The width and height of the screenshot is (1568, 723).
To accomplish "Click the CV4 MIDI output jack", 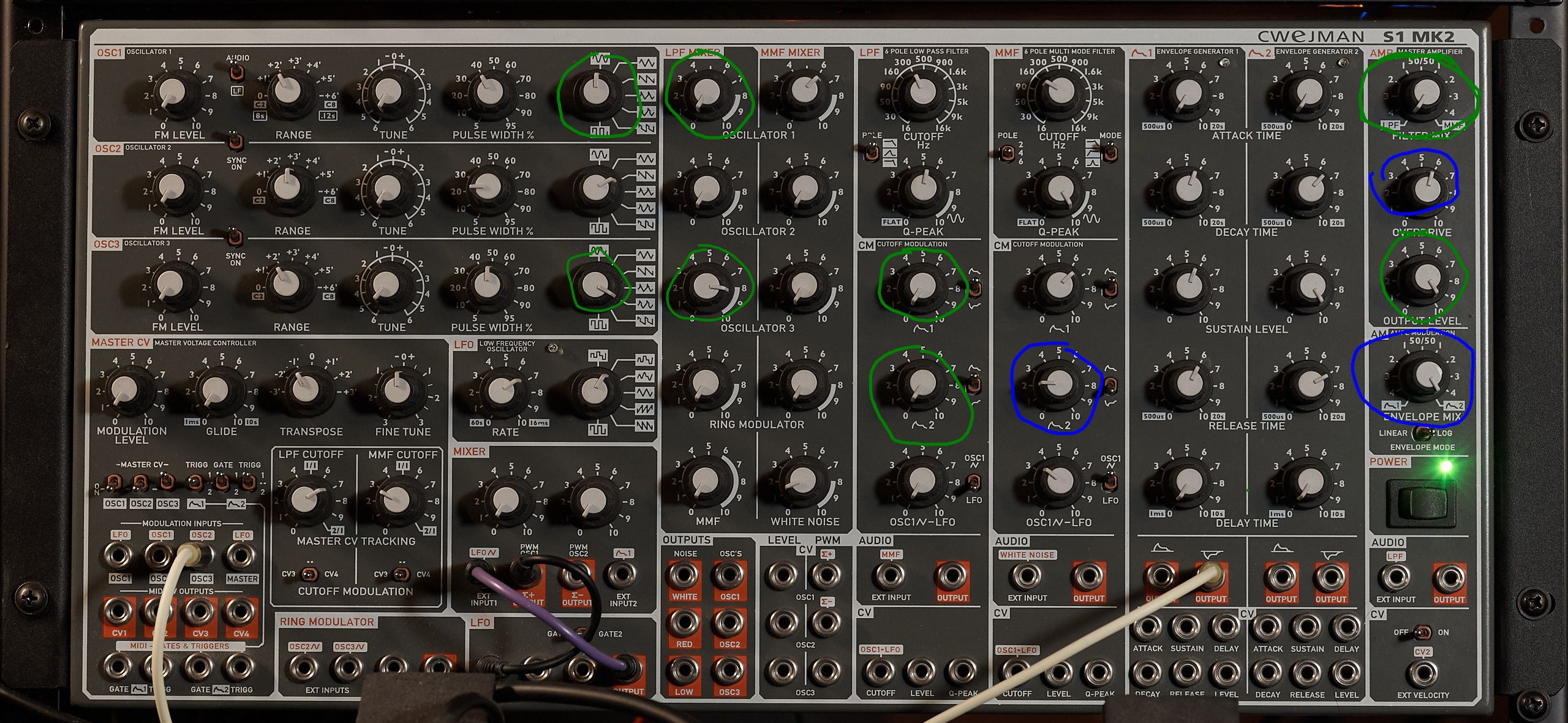I will pos(241,611).
